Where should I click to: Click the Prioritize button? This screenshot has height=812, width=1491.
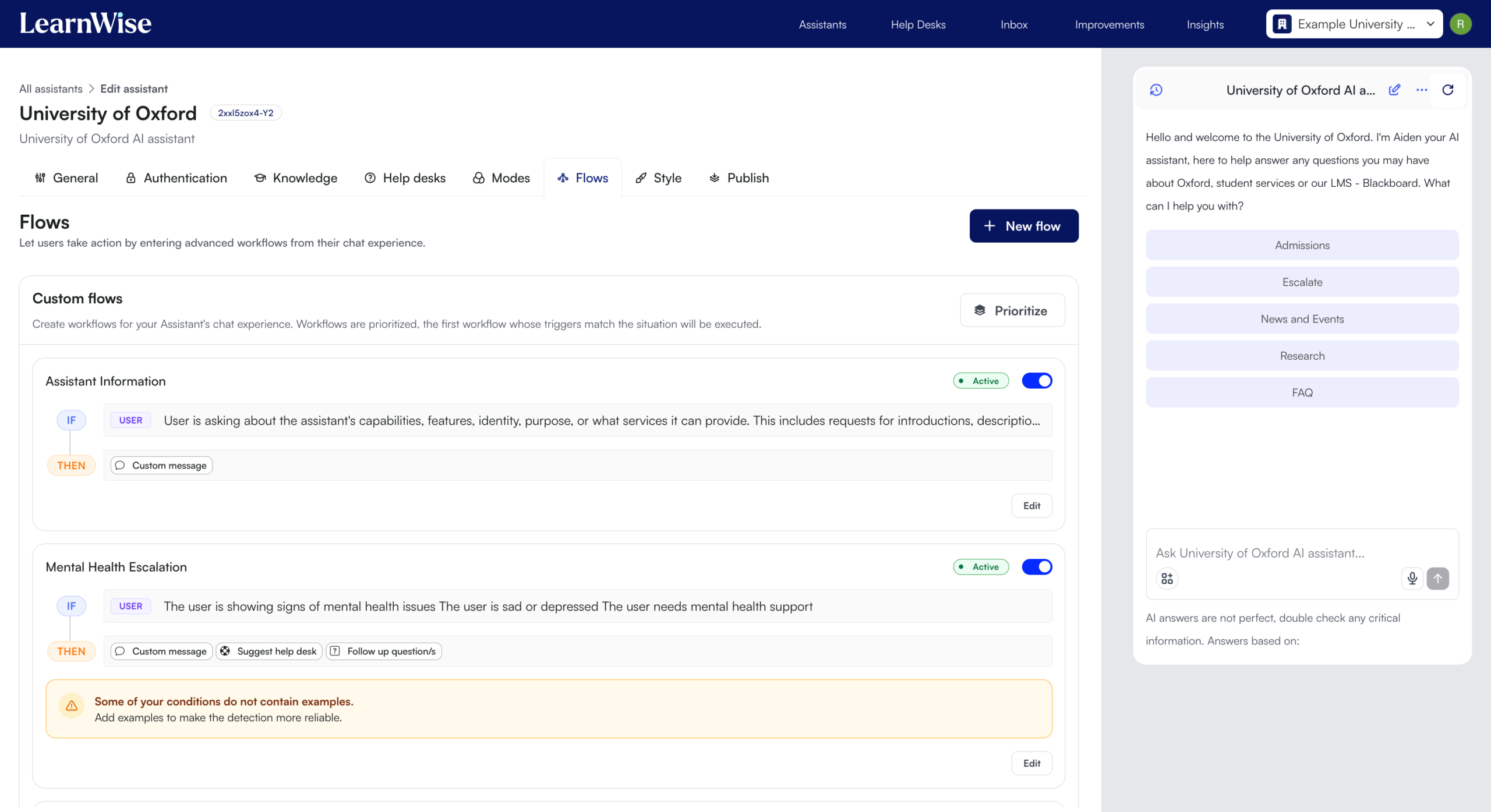pyautogui.click(x=1012, y=310)
